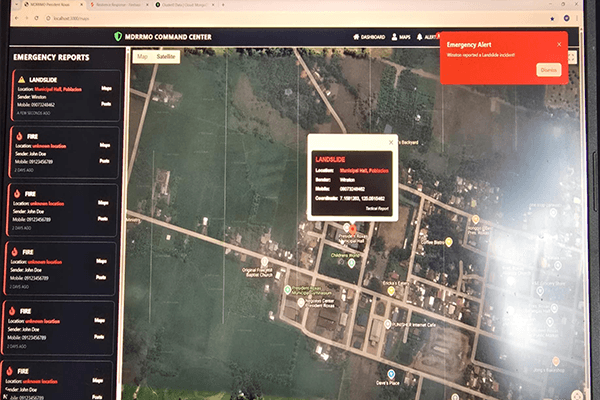
Task: Click the landslide warning triangle icon
Action: coord(19,79)
